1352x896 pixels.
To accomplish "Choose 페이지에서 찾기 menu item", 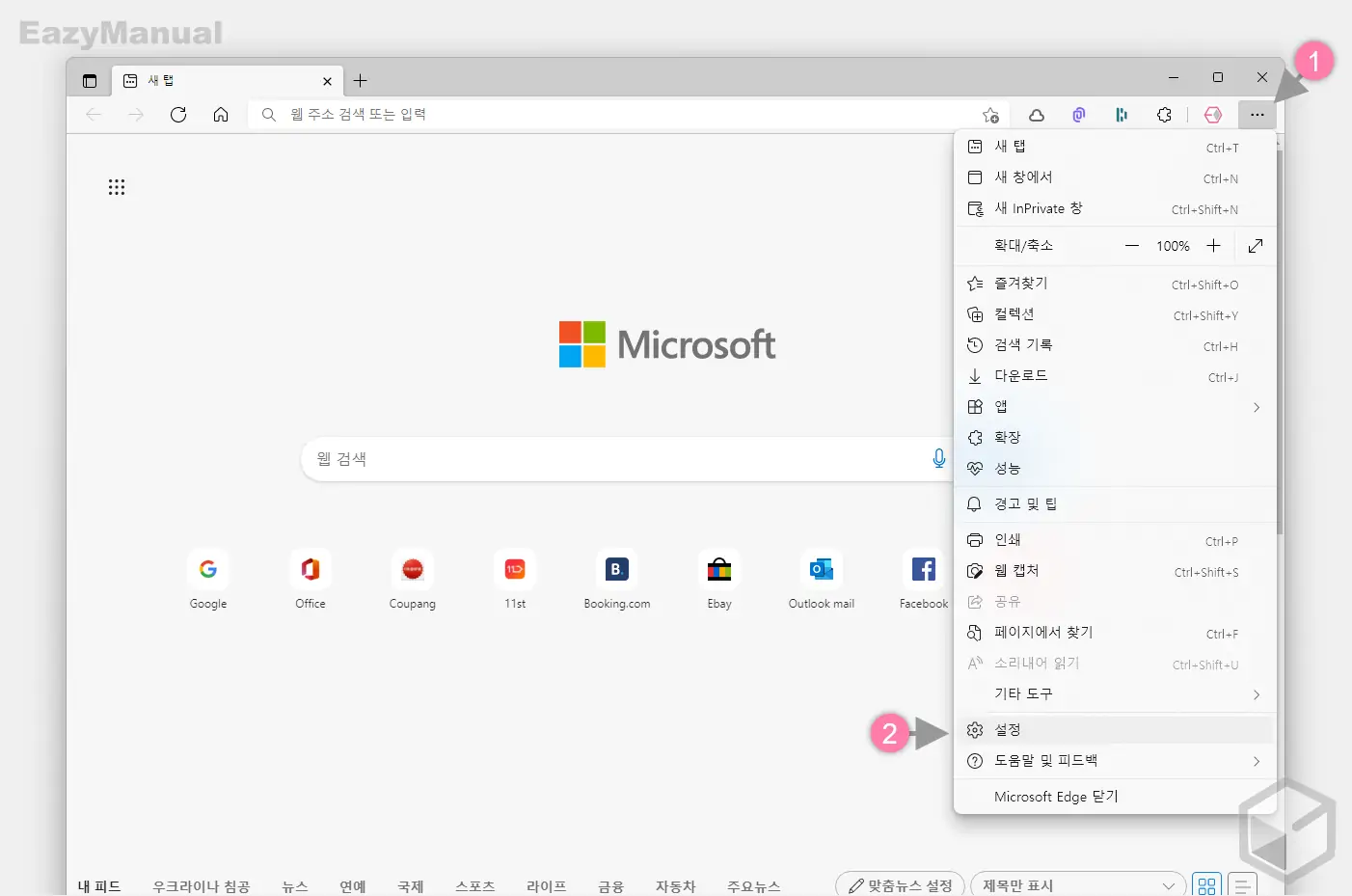I will coord(1114,633).
